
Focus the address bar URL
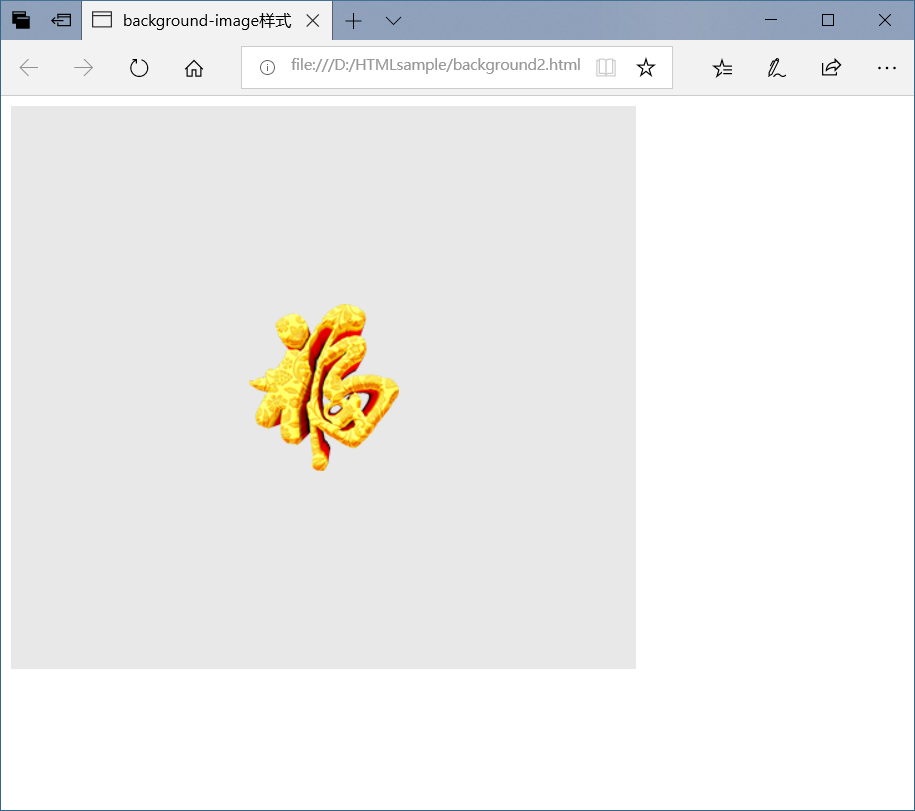(x=435, y=65)
